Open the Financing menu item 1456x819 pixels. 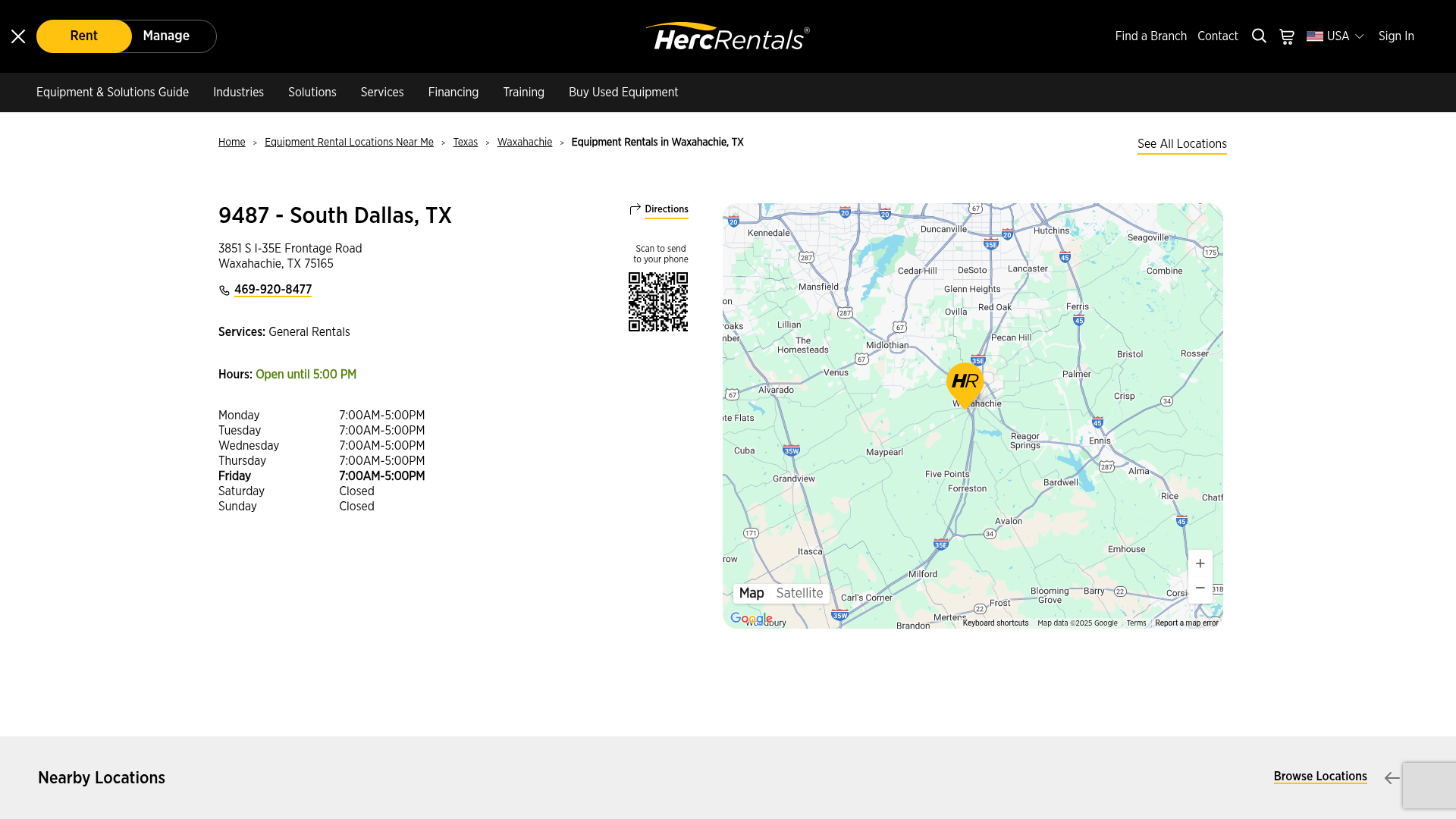453,93
